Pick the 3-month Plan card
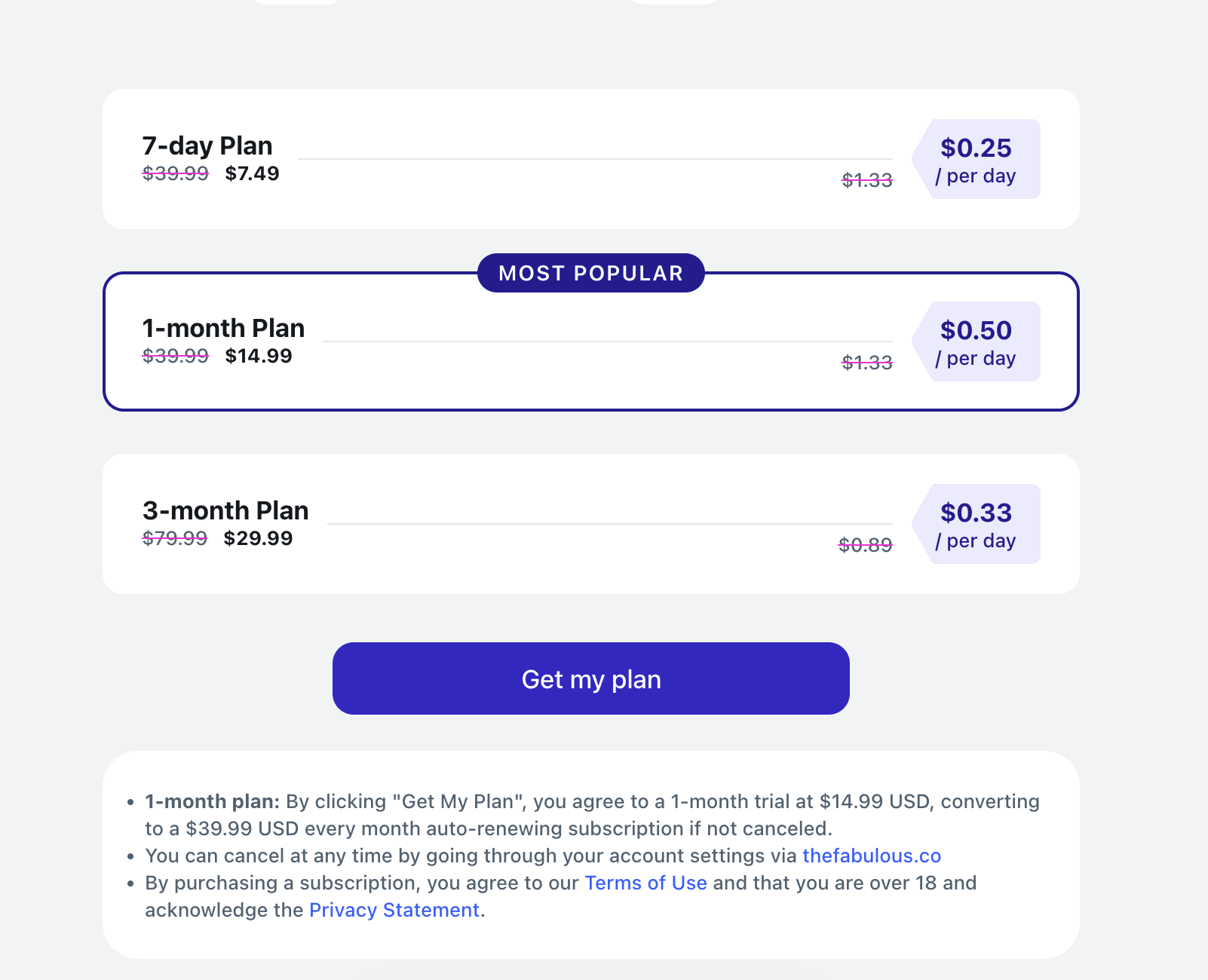The width and height of the screenshot is (1208, 980). point(590,567)
